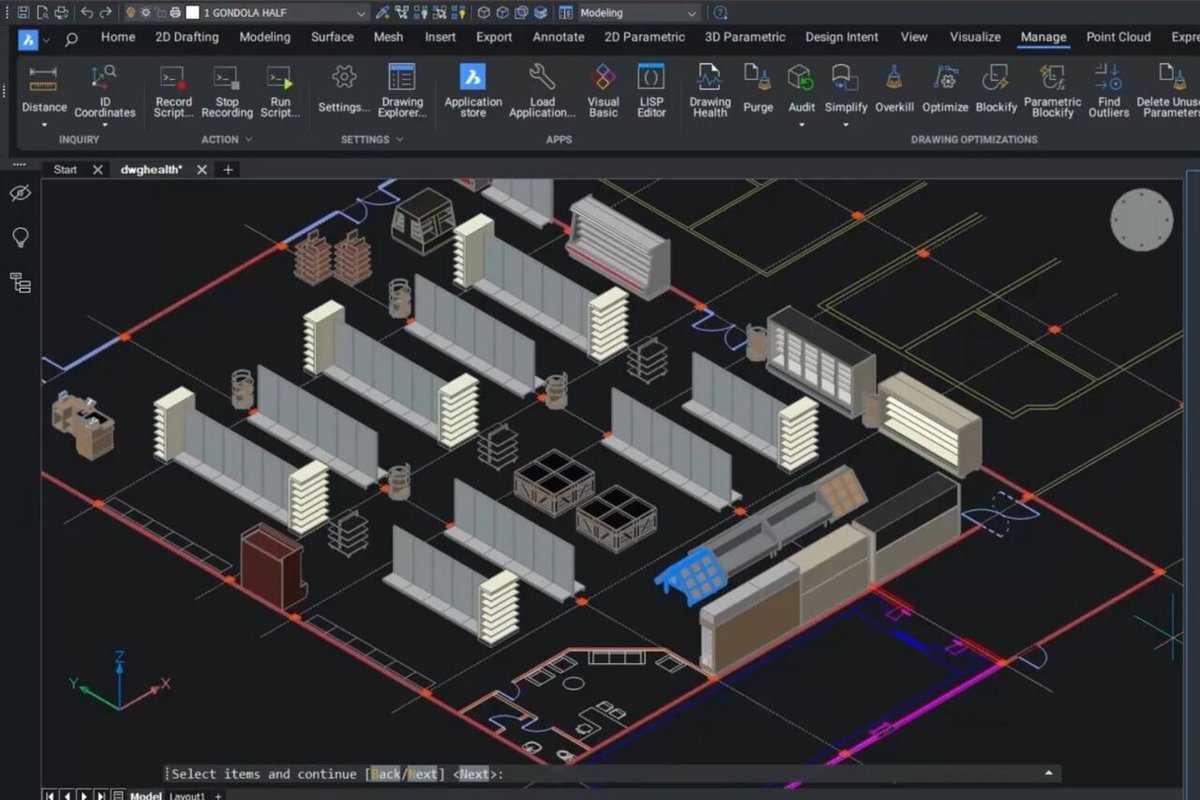Toggle the layer freeze sun icon
This screenshot has width=1200, height=800.
point(145,13)
